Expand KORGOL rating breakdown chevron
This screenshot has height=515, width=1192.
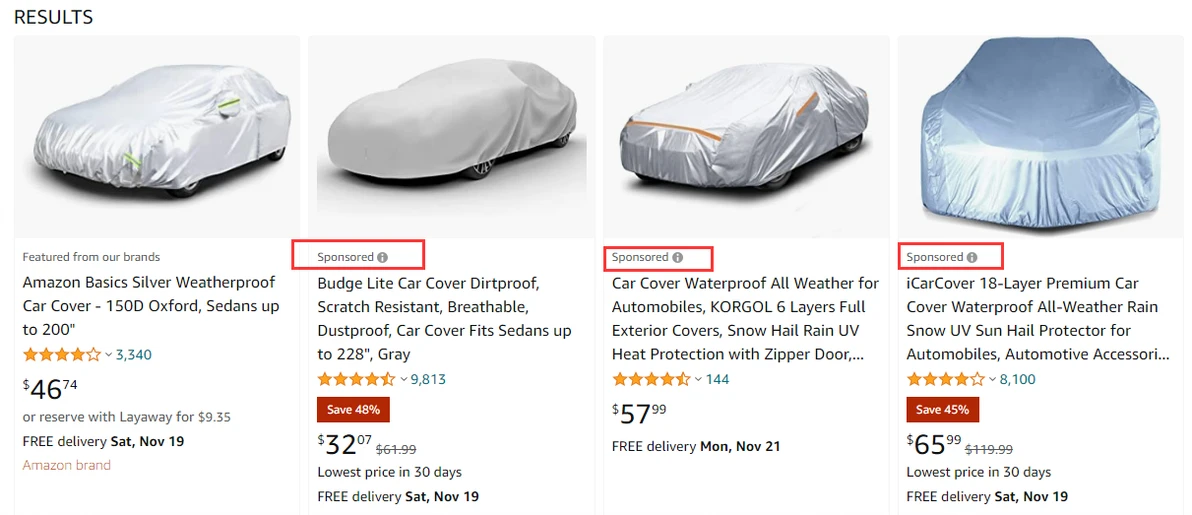[x=698, y=380]
